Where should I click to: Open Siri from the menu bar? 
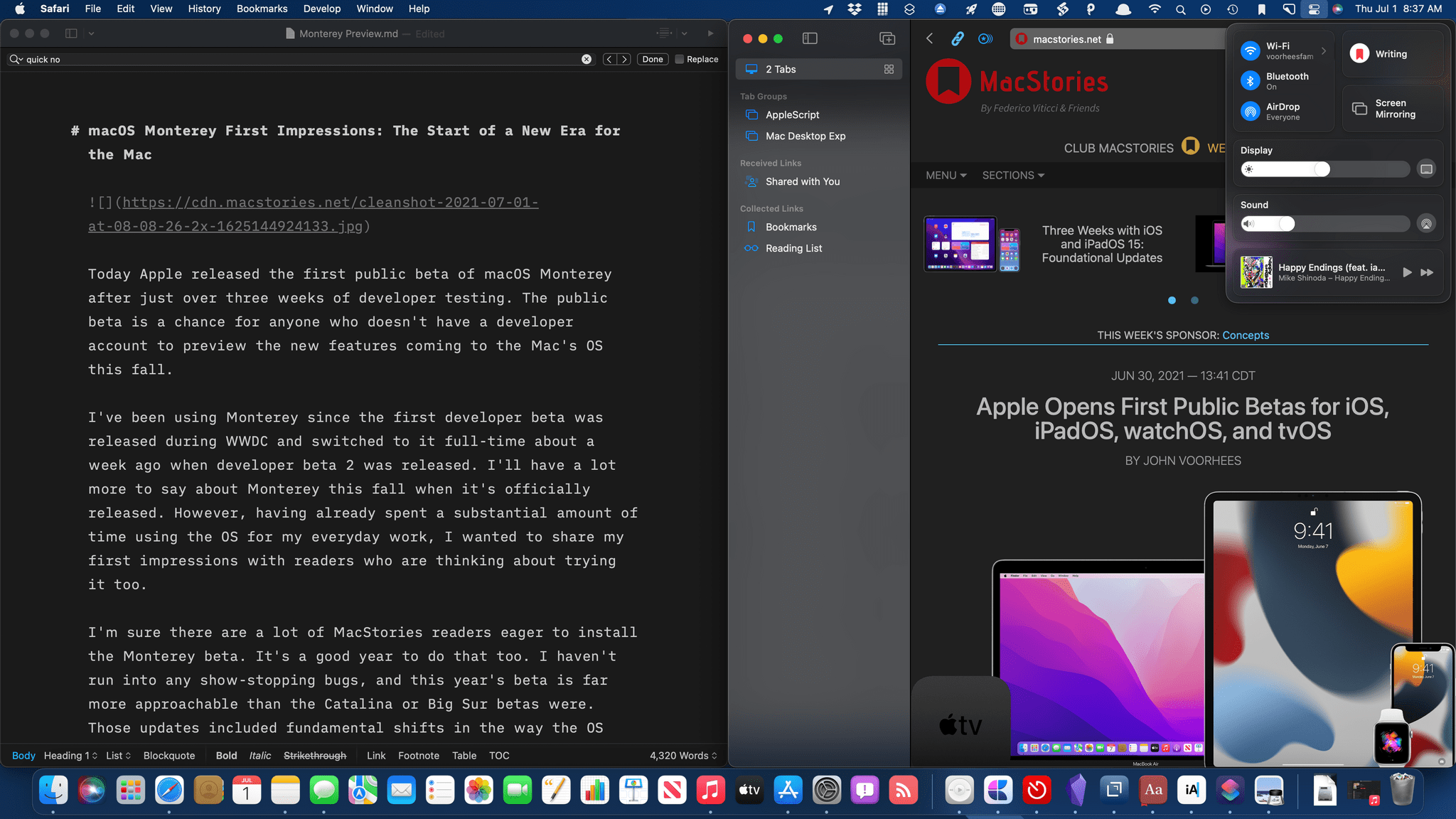pyautogui.click(x=1337, y=9)
